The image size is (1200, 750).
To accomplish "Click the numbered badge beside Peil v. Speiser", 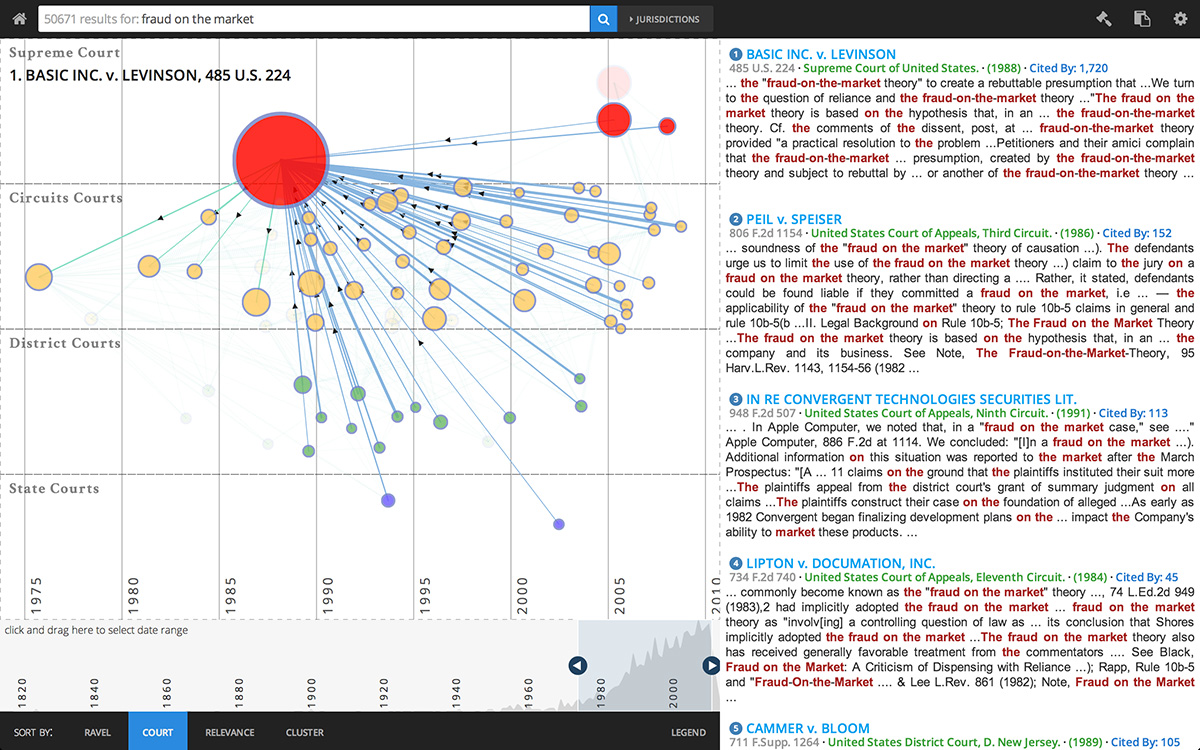I will (x=736, y=220).
